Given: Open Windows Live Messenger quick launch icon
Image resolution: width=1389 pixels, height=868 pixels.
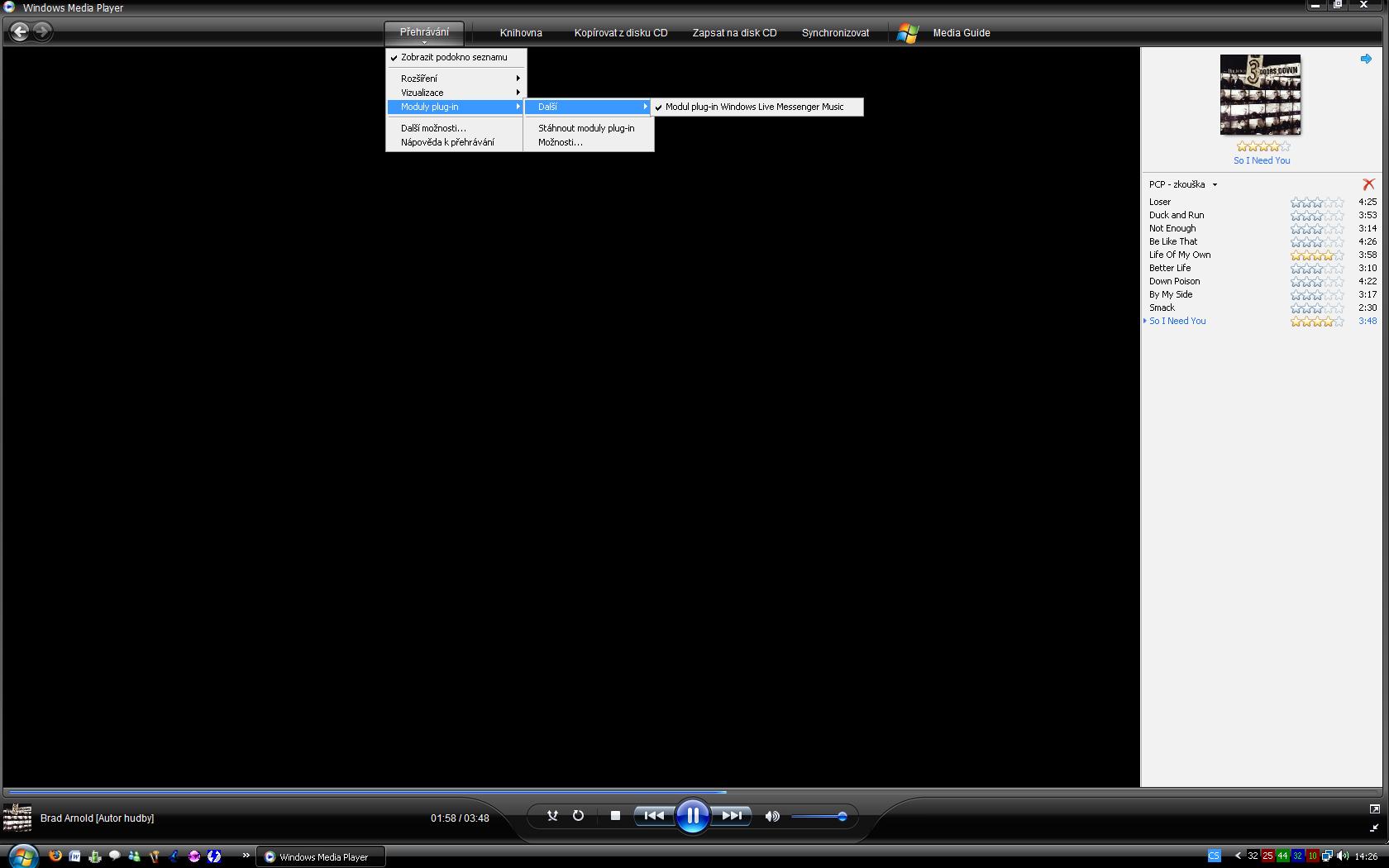Looking at the screenshot, I should [x=135, y=856].
